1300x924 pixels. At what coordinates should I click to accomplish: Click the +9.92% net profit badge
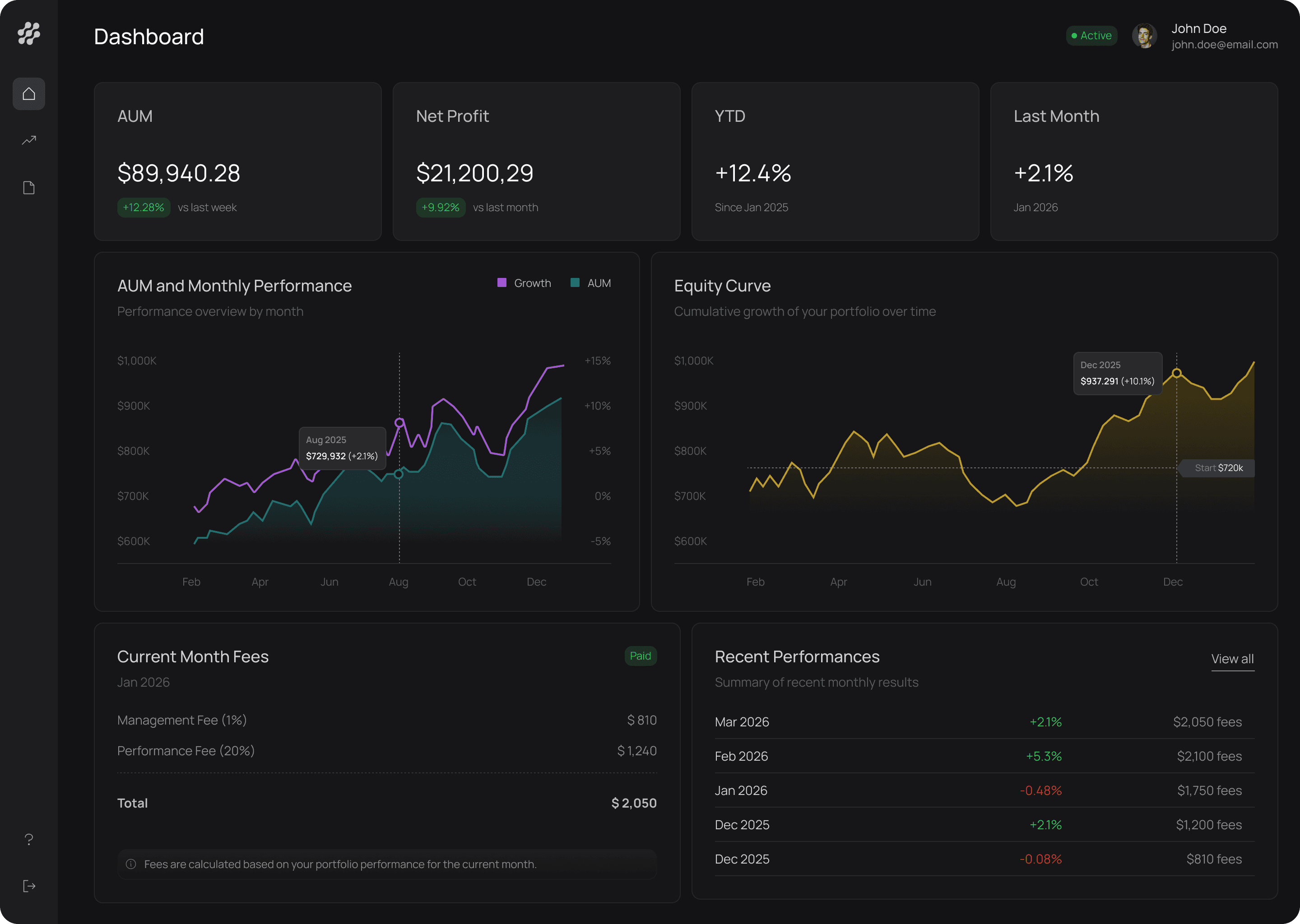point(441,208)
